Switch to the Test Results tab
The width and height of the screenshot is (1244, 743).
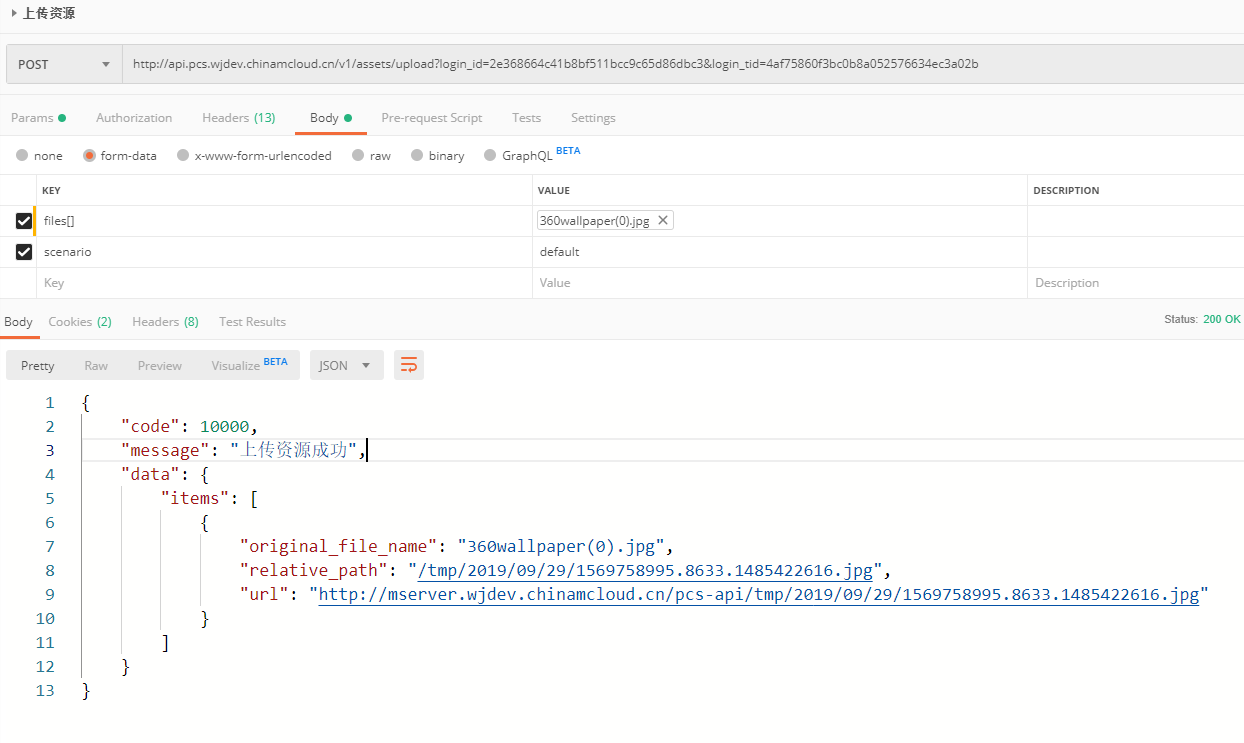click(x=252, y=322)
